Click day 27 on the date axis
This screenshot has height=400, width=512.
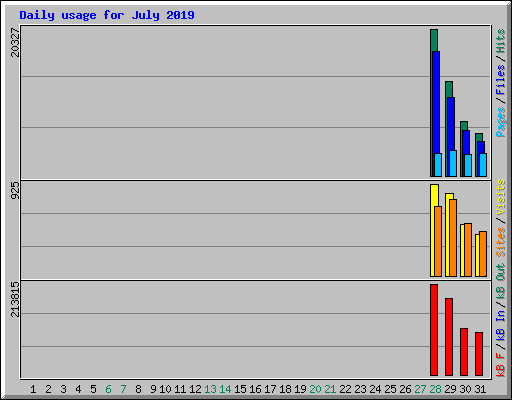click(420, 389)
